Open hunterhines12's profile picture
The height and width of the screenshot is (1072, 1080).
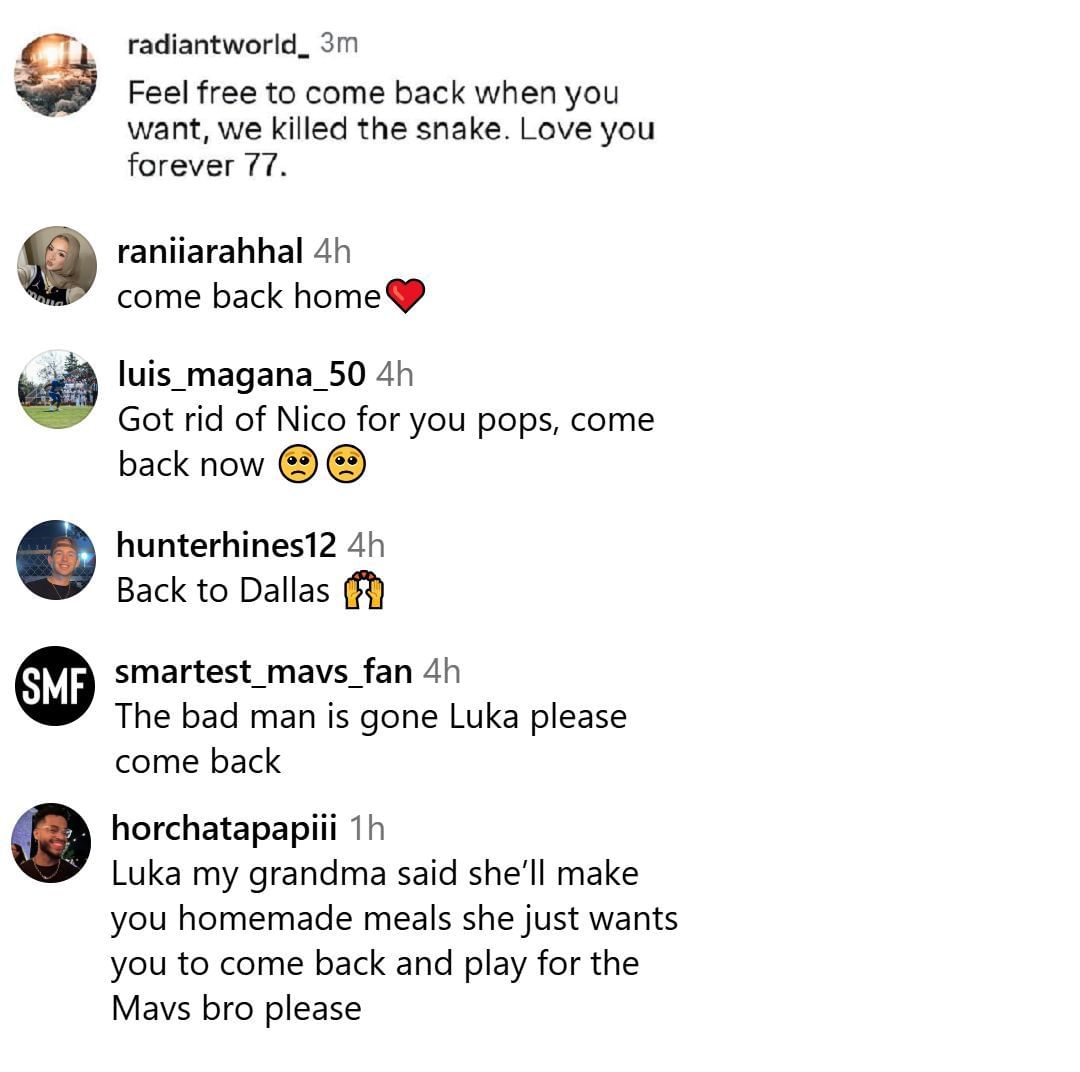coord(55,560)
